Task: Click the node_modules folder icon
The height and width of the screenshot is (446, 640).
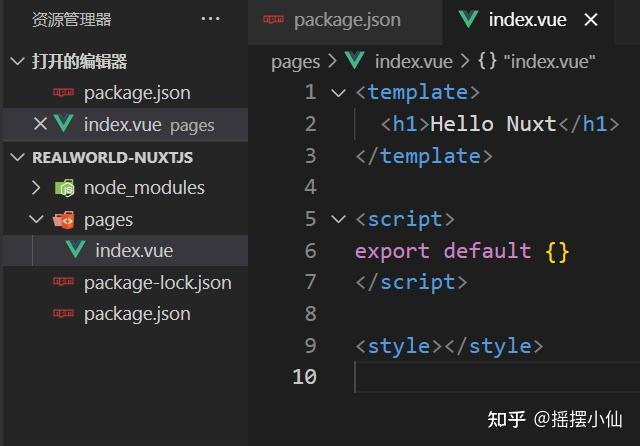Action: pos(64,188)
